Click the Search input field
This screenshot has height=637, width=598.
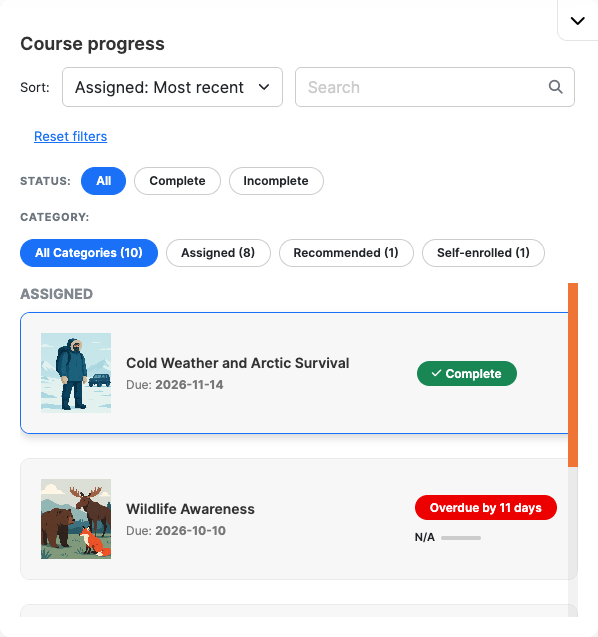point(435,87)
